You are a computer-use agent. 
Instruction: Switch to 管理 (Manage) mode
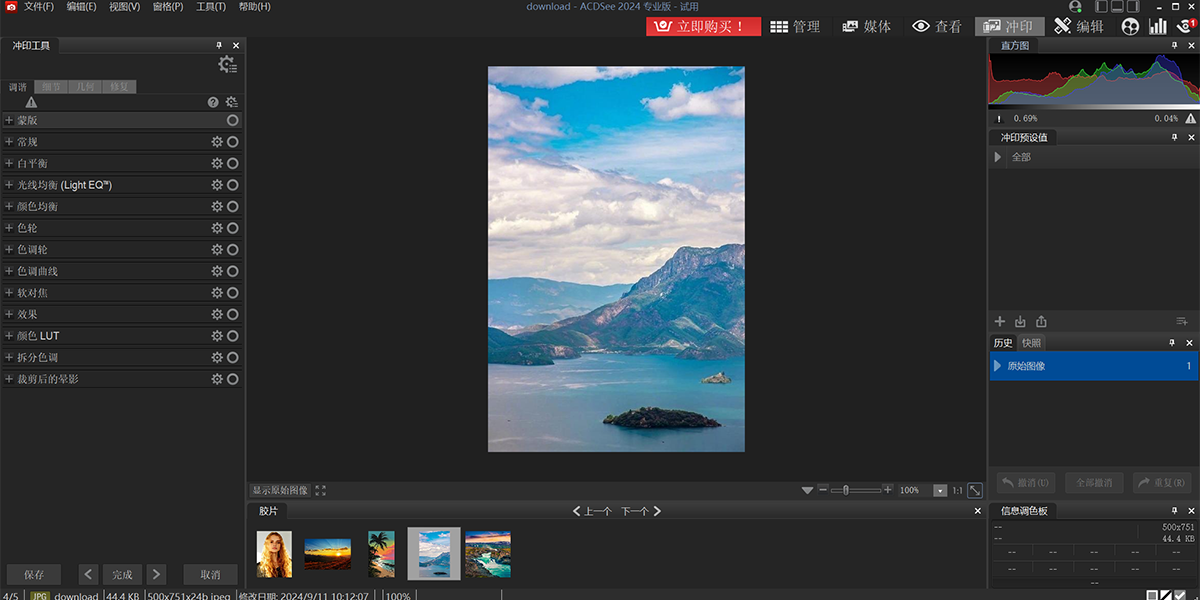point(795,27)
